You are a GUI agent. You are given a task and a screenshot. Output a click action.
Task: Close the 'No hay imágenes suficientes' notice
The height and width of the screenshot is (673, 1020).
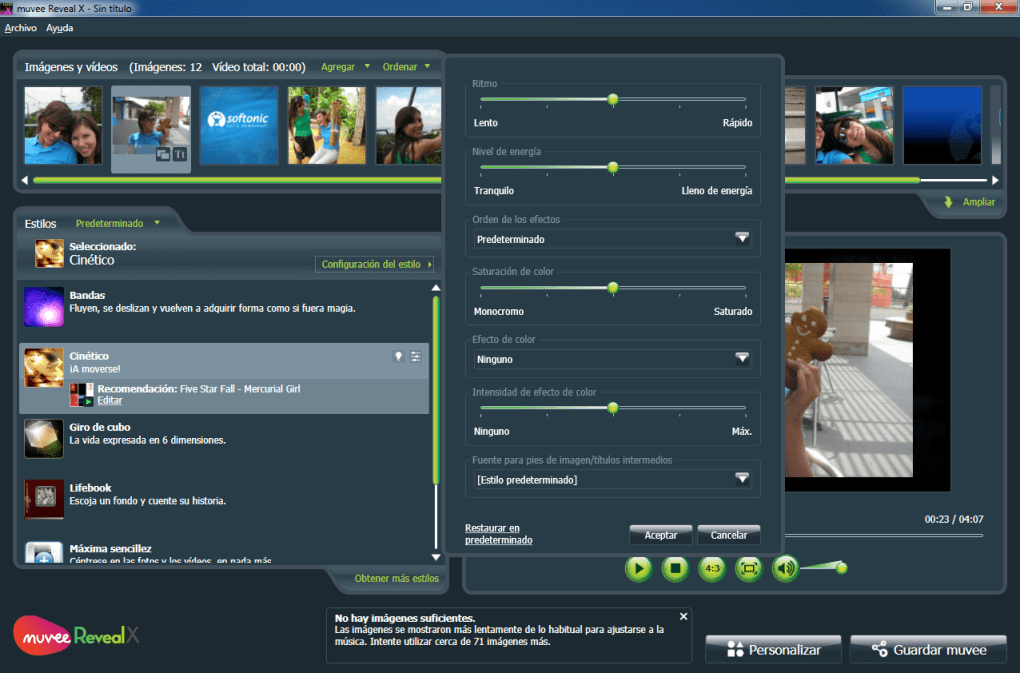683,616
